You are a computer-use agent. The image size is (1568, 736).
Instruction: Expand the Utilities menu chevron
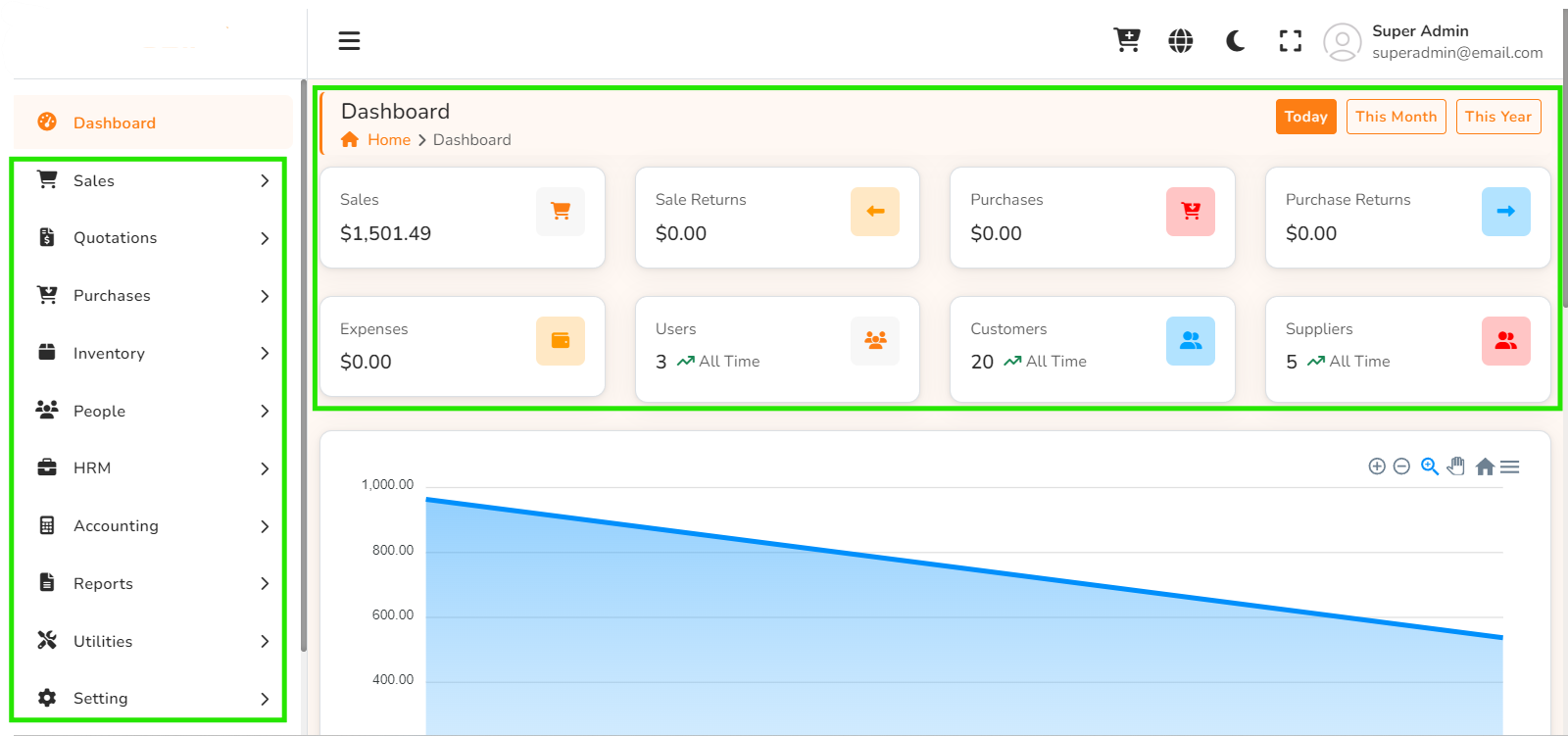(x=265, y=641)
